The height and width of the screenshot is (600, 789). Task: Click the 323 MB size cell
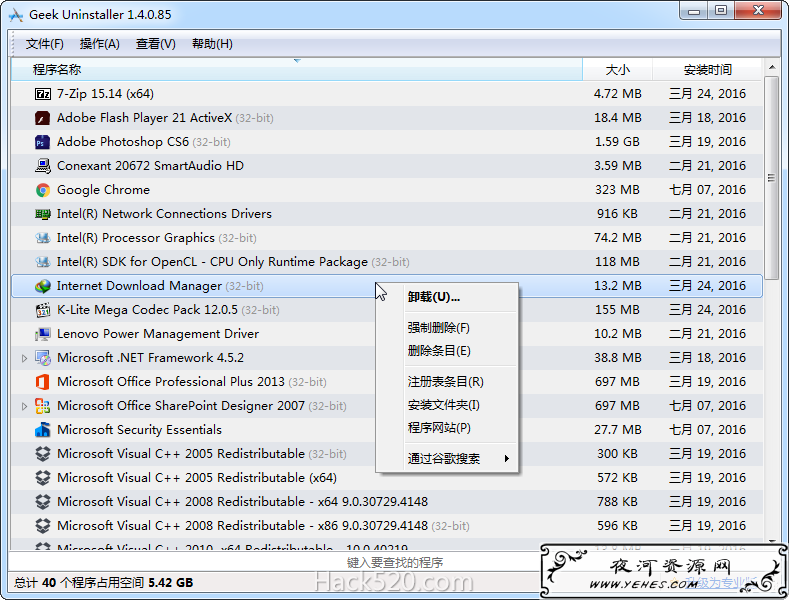617,190
